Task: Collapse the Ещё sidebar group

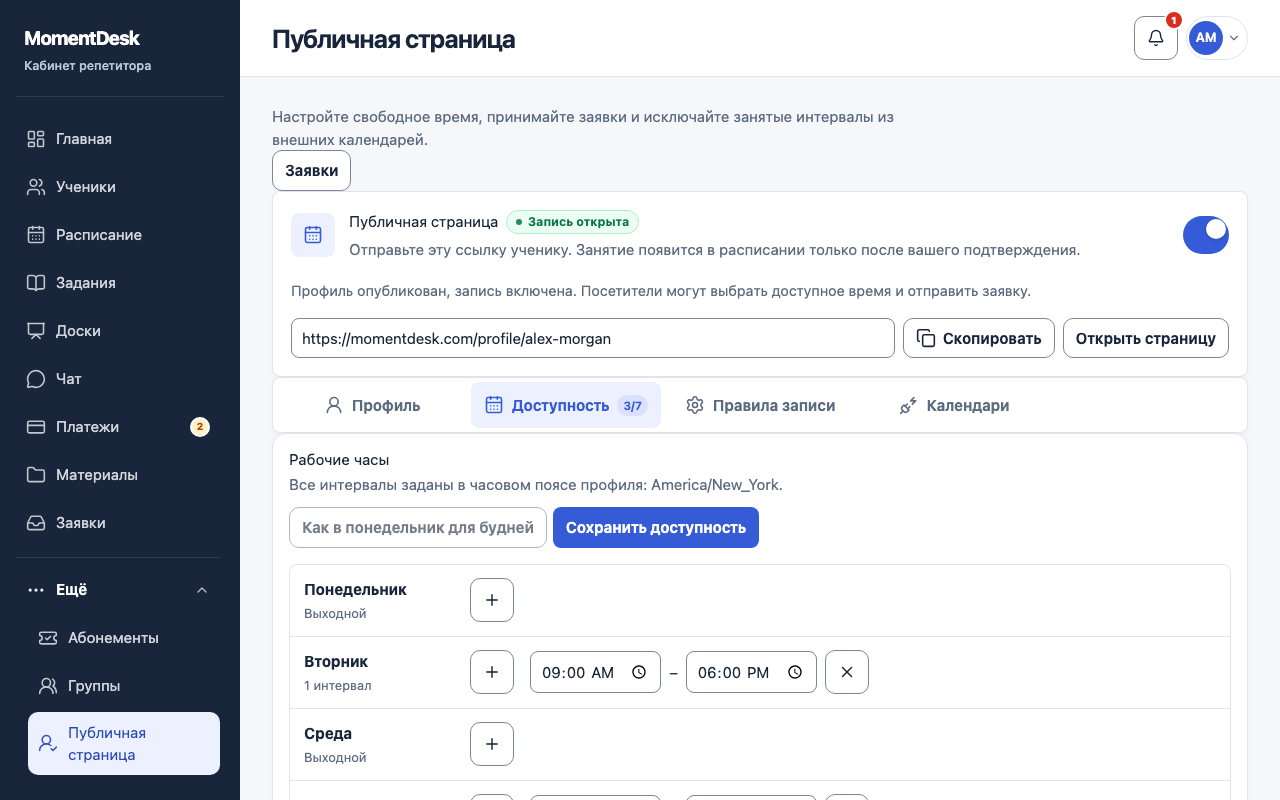Action: [x=120, y=590]
